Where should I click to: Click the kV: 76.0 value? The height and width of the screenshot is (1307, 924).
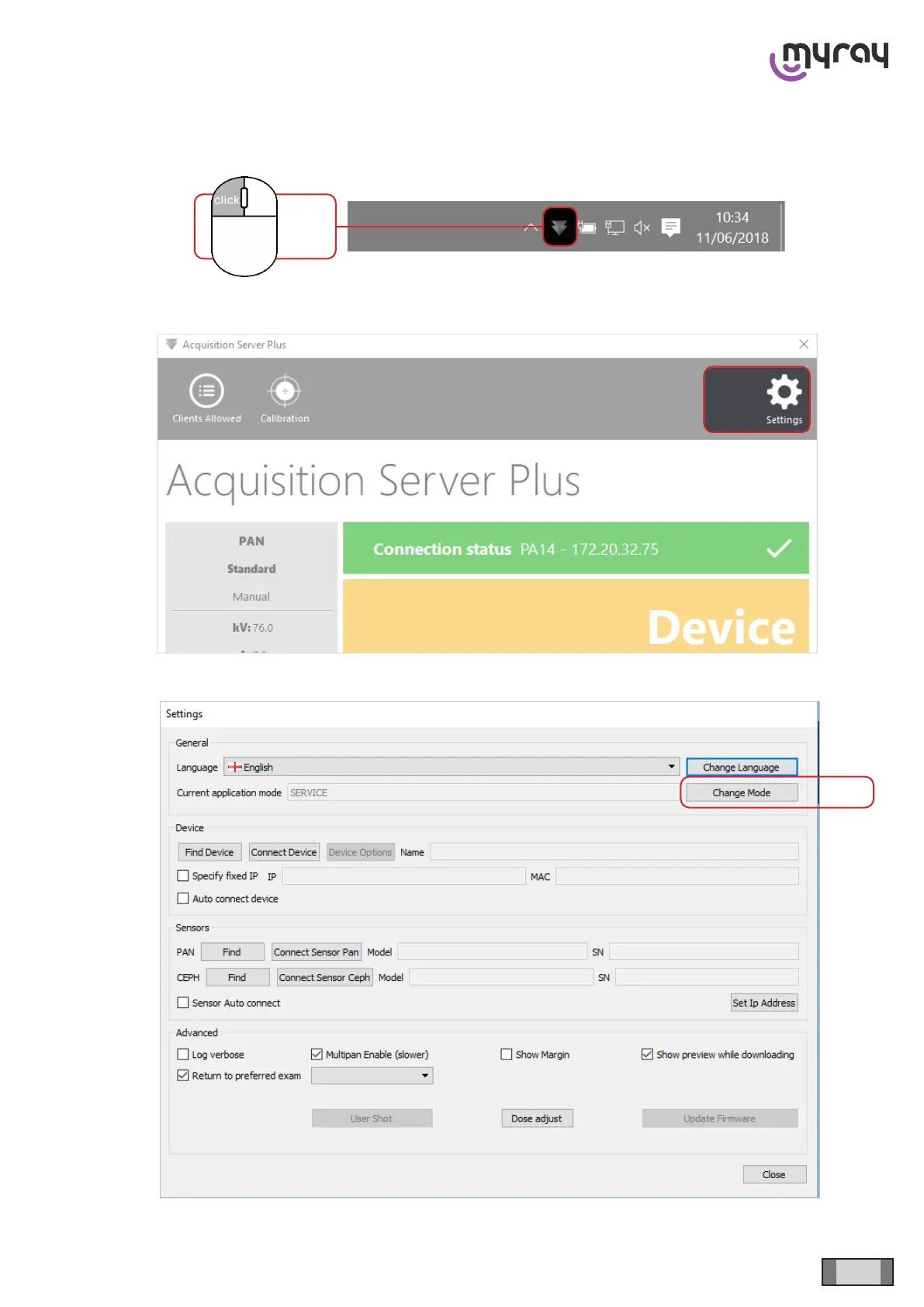click(252, 627)
